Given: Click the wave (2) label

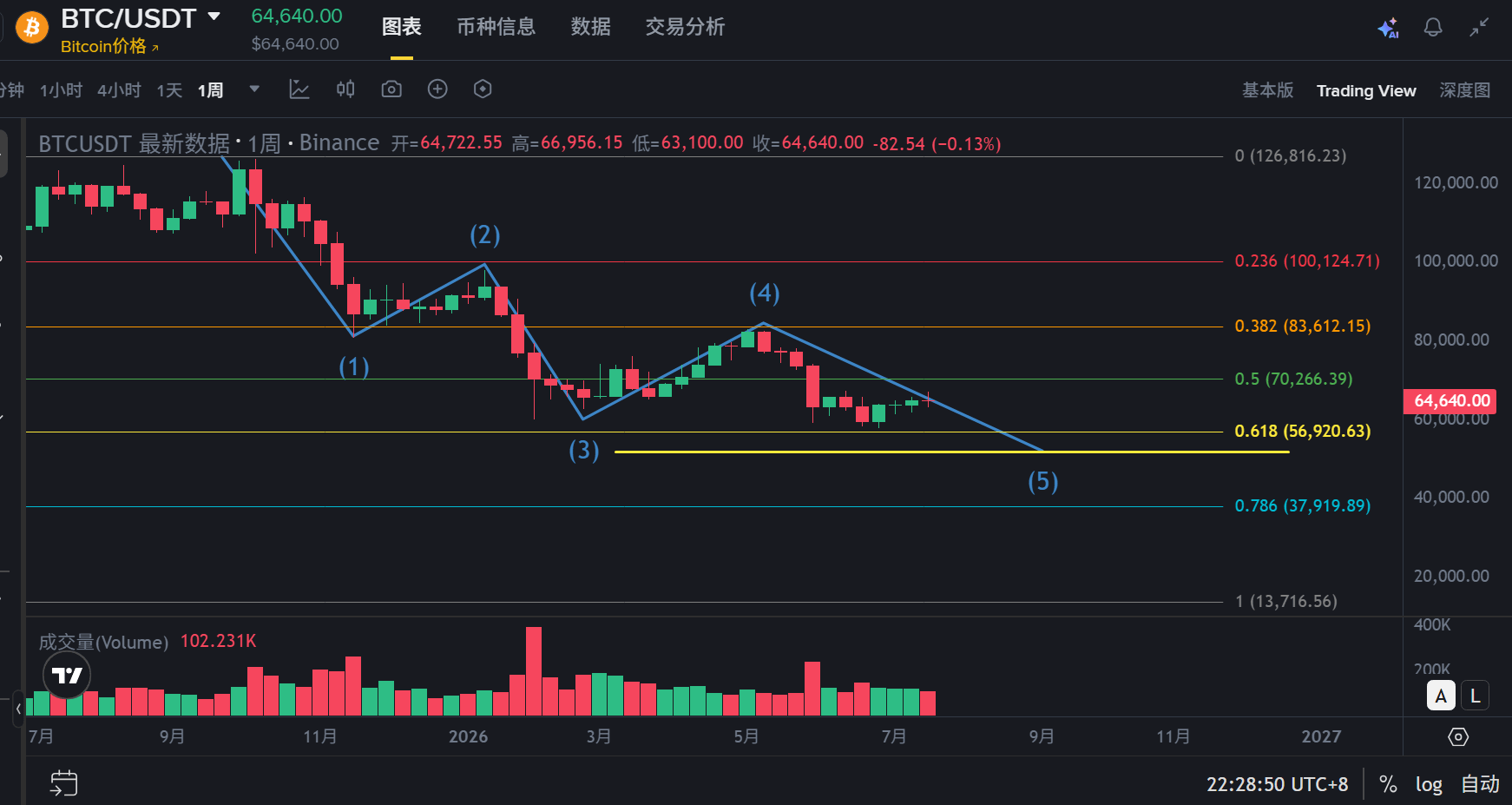Looking at the screenshot, I should click(x=484, y=235).
